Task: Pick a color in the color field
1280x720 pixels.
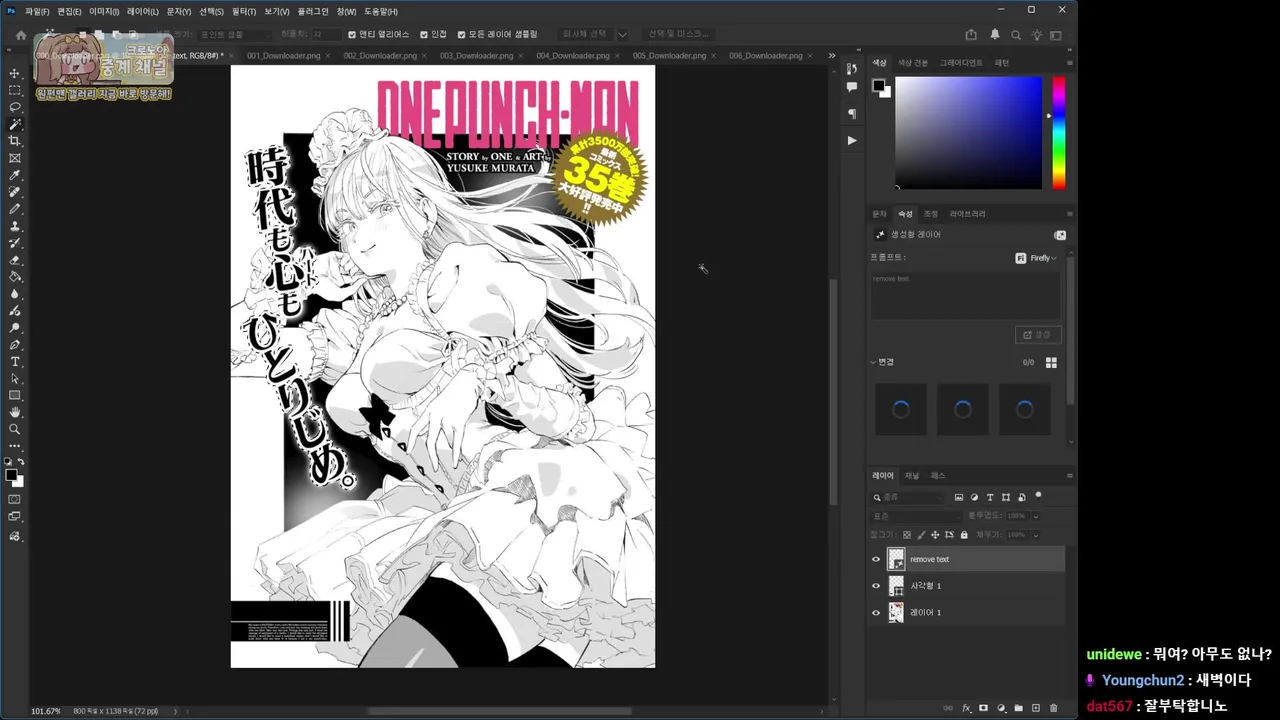Action: click(x=968, y=133)
